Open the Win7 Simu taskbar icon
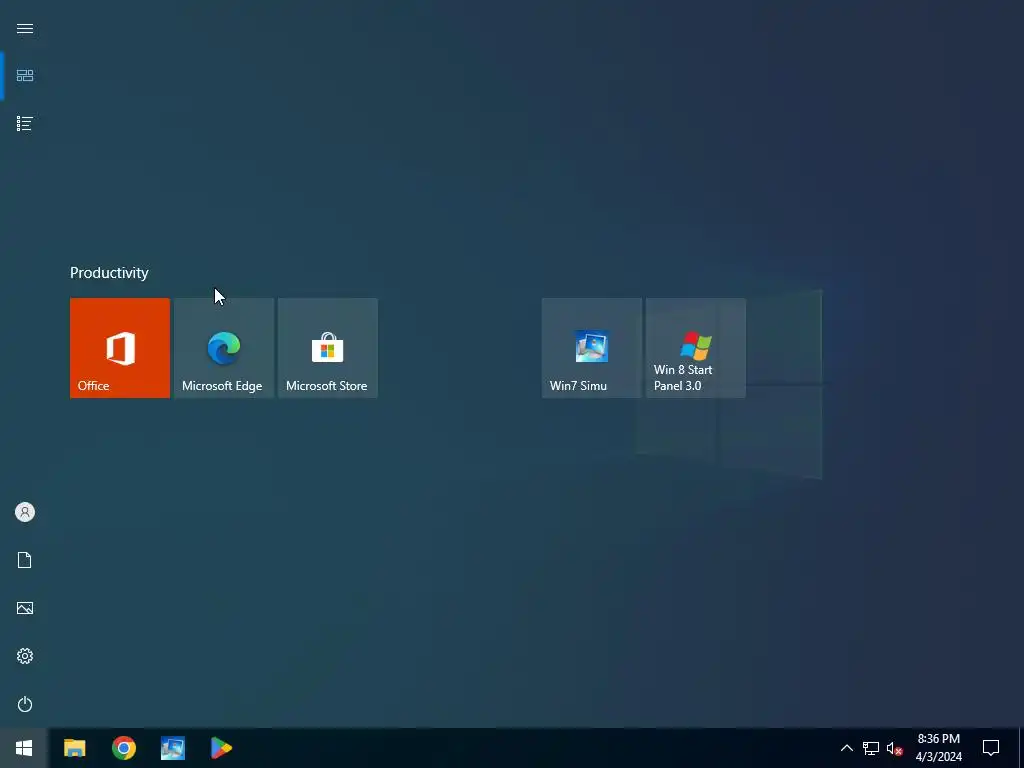The height and width of the screenshot is (768, 1024). tap(172, 748)
